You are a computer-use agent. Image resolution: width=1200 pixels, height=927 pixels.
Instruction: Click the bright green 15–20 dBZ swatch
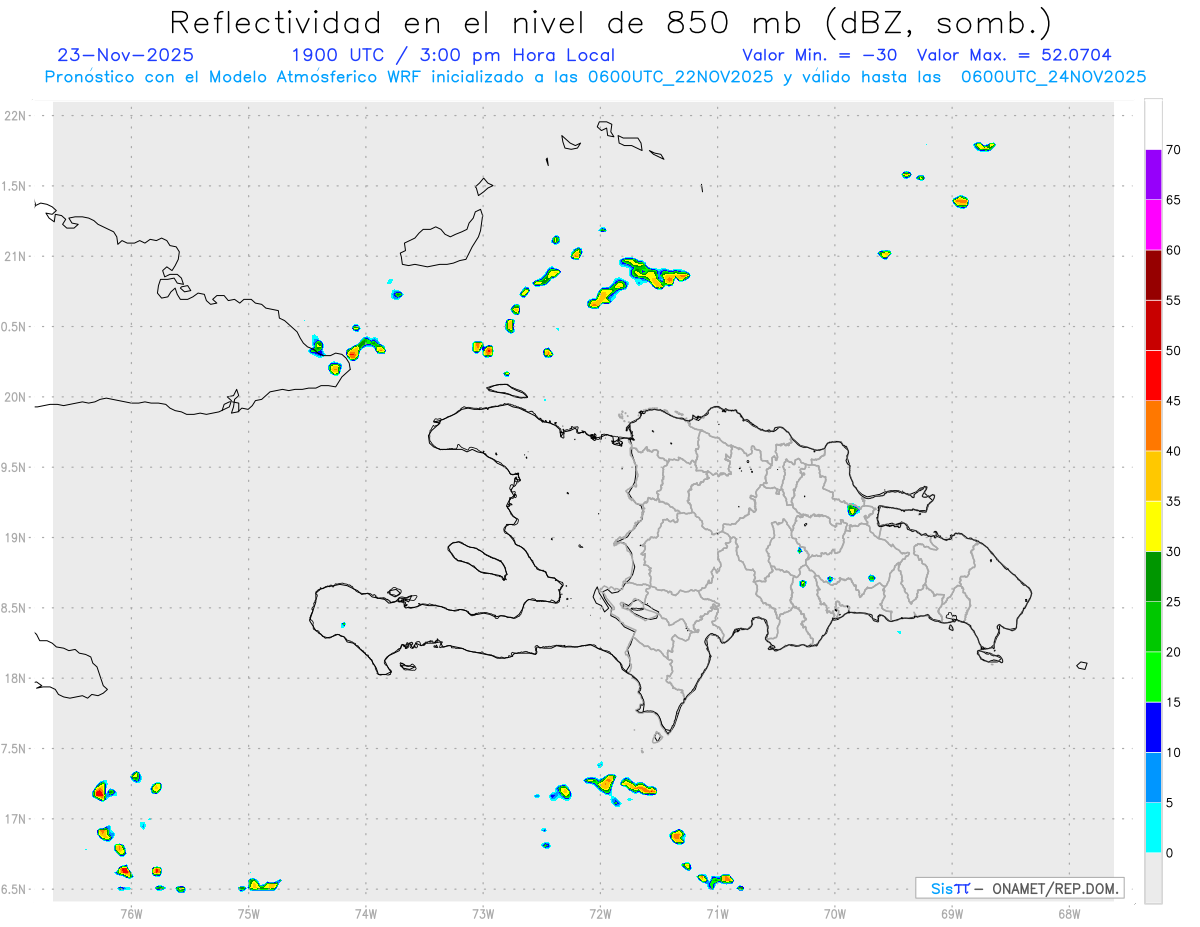[1153, 677]
